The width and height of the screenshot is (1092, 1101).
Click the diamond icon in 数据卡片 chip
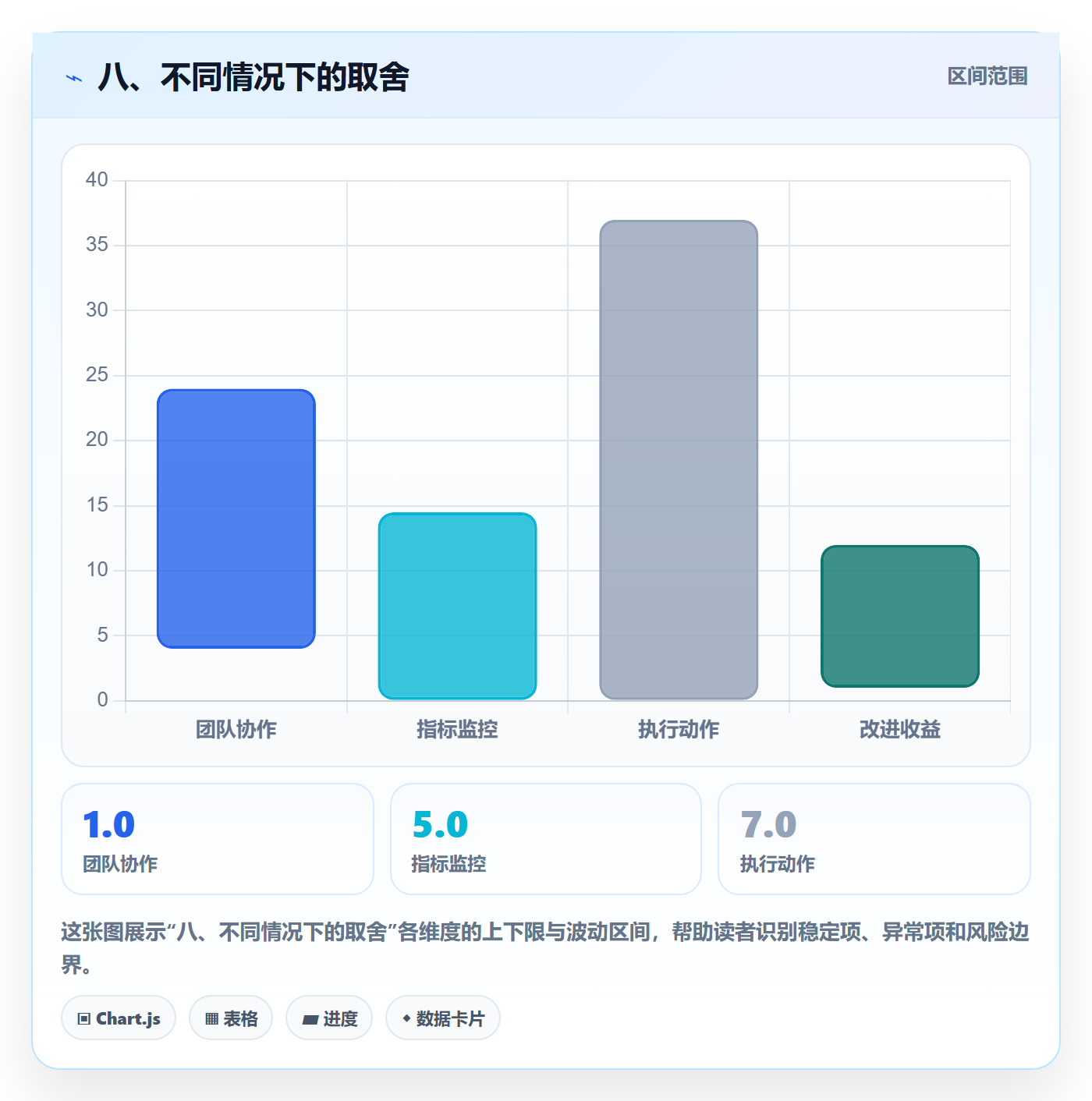(x=406, y=1018)
